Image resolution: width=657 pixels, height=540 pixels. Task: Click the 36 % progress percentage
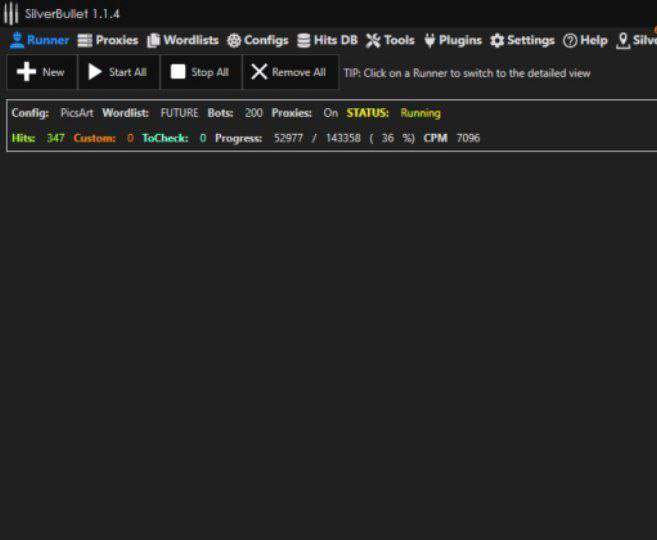(392, 138)
